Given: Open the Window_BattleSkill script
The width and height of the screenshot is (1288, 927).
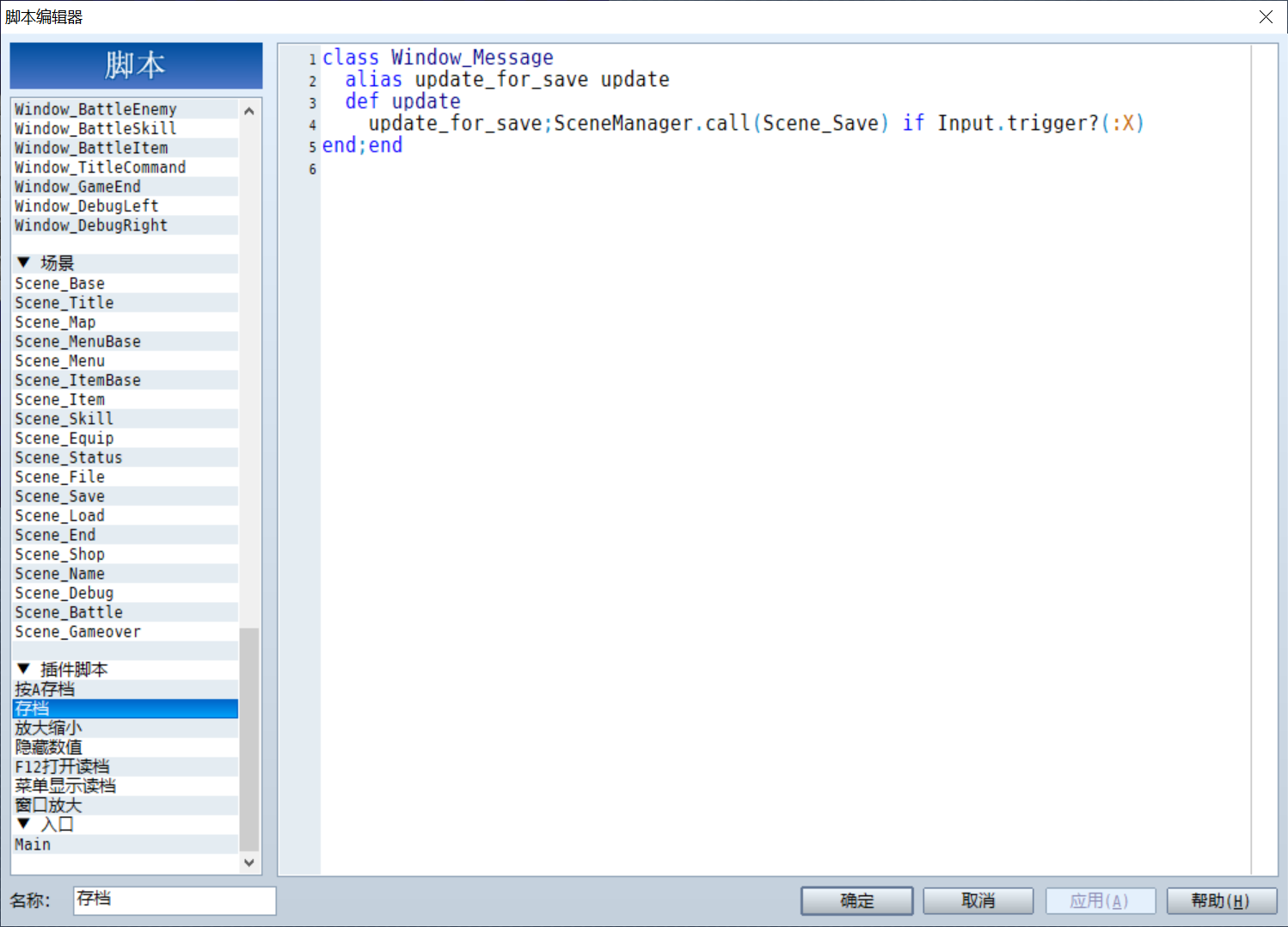Looking at the screenshot, I should pos(126,128).
